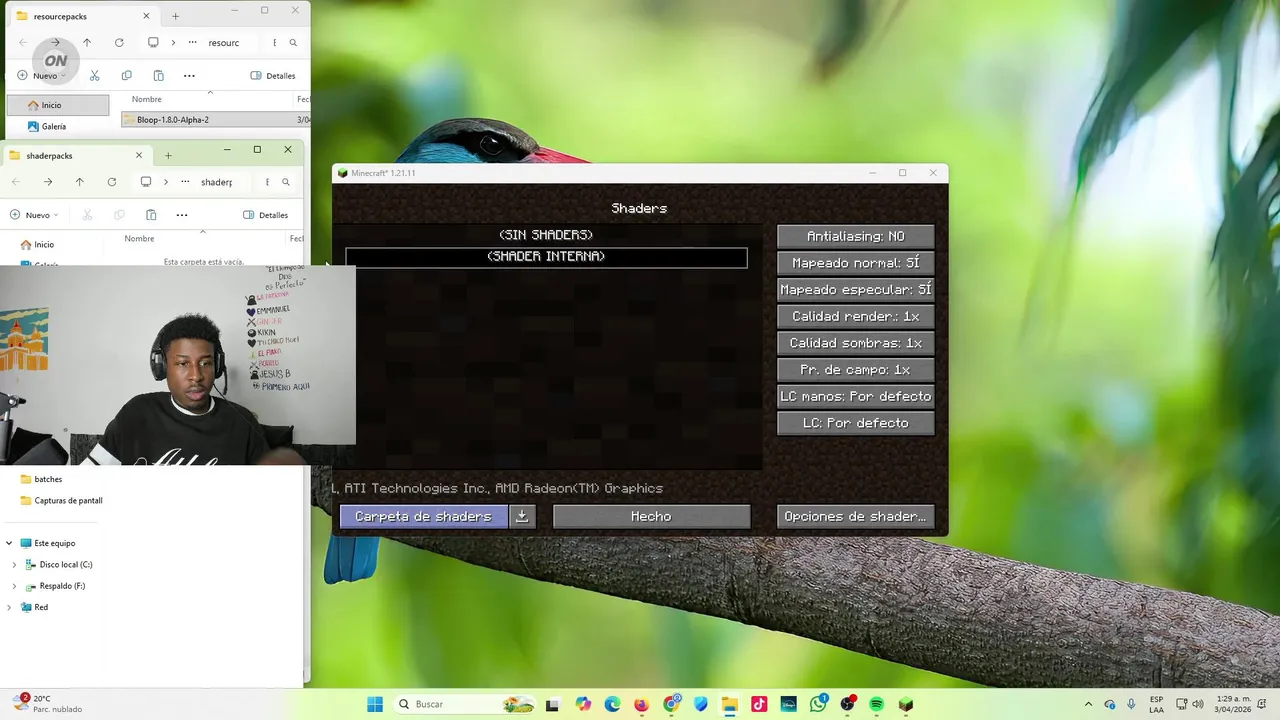The height and width of the screenshot is (720, 1280).
Task: Select the resourcepacks window tab
Action: coord(83,16)
